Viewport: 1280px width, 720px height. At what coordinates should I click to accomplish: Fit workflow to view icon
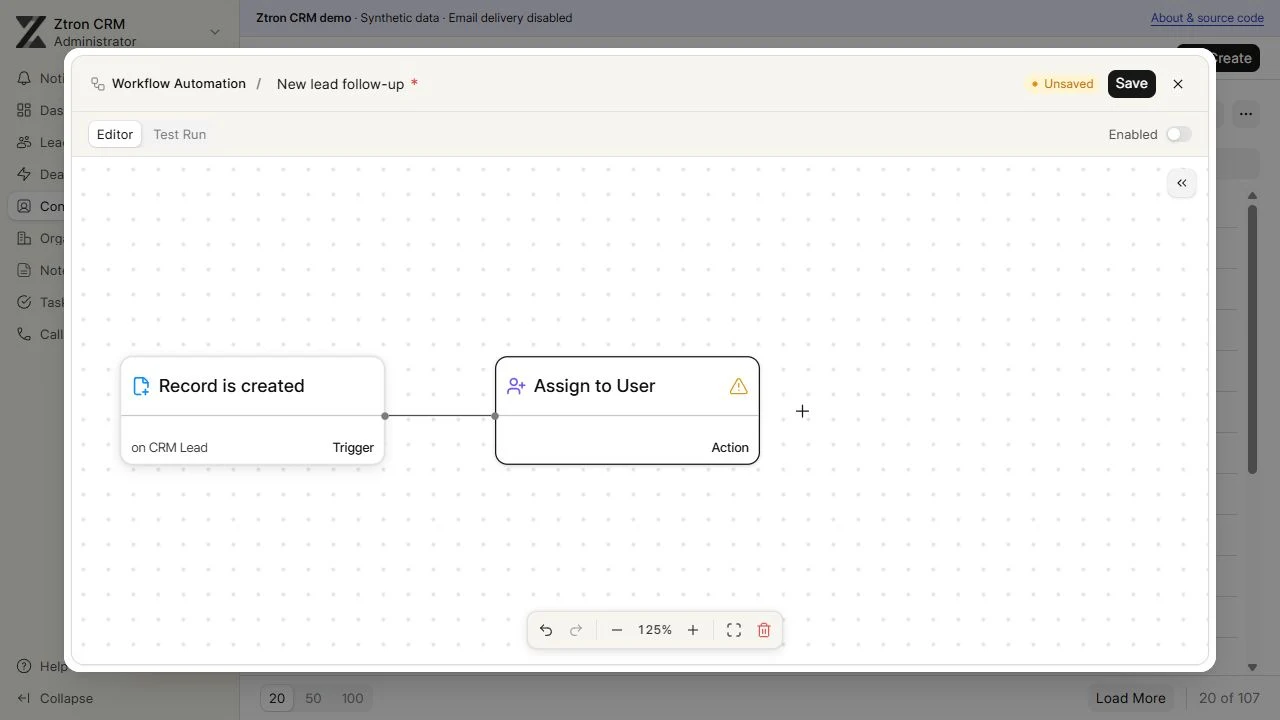(x=734, y=630)
